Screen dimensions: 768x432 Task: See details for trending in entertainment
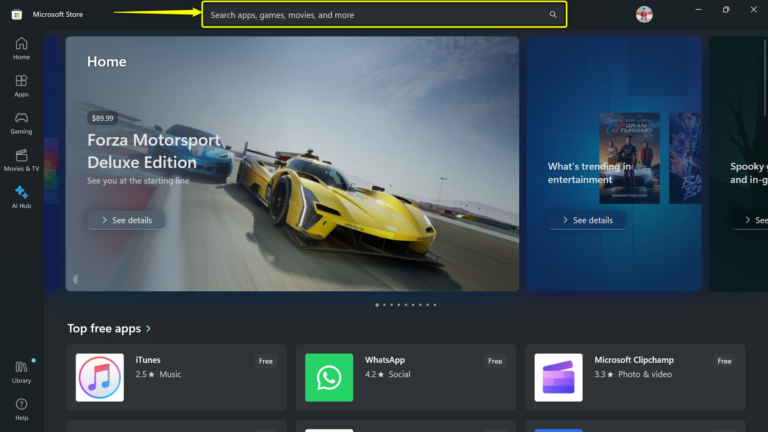[587, 220]
